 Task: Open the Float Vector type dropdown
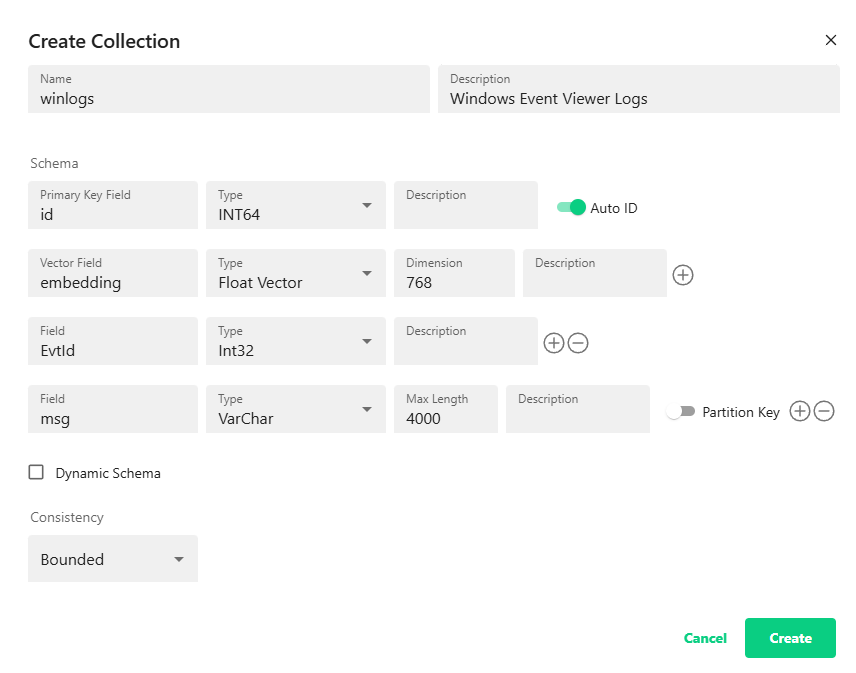point(296,273)
